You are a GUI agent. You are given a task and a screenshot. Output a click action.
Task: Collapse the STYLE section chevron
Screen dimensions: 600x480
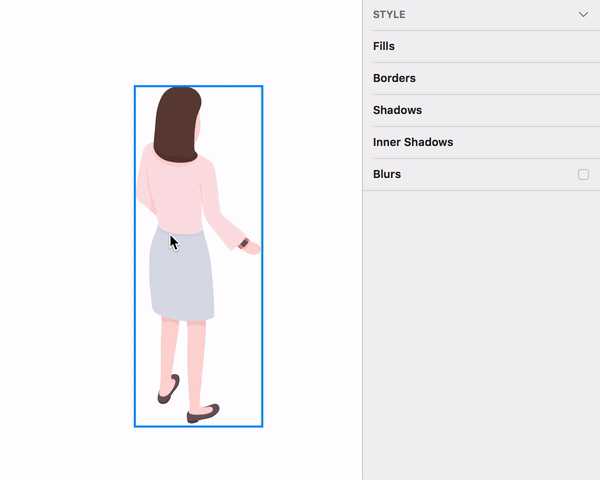pos(583,15)
